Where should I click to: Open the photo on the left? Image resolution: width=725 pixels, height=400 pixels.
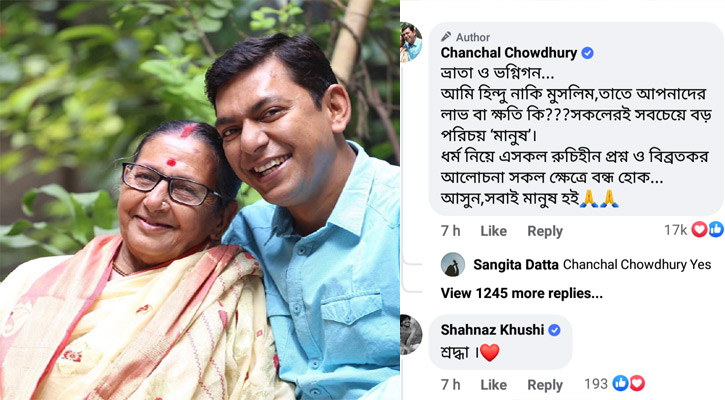click(x=200, y=200)
